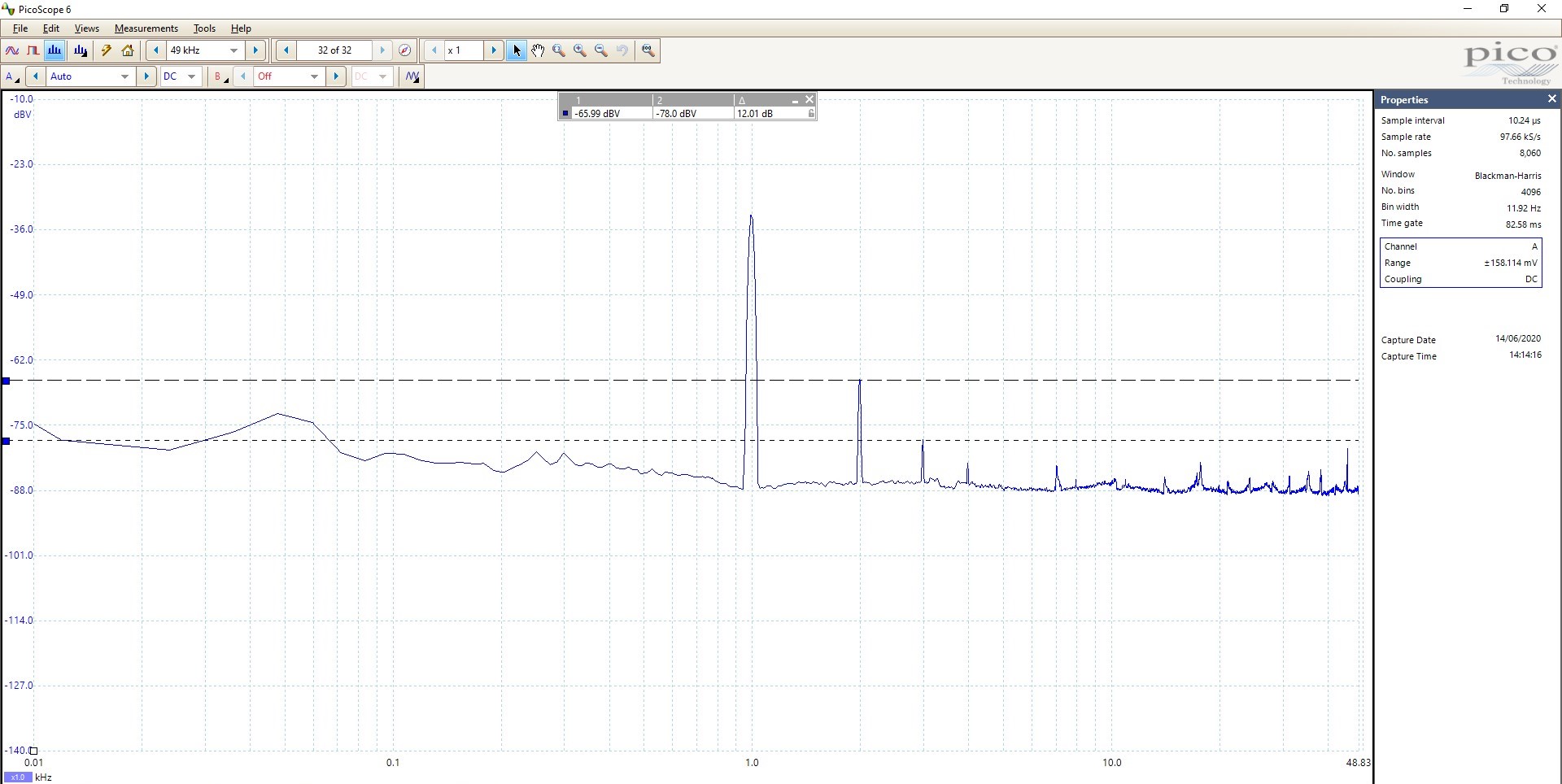The width and height of the screenshot is (1562, 784).
Task: Go to previous waveform buffer
Action: (x=286, y=50)
